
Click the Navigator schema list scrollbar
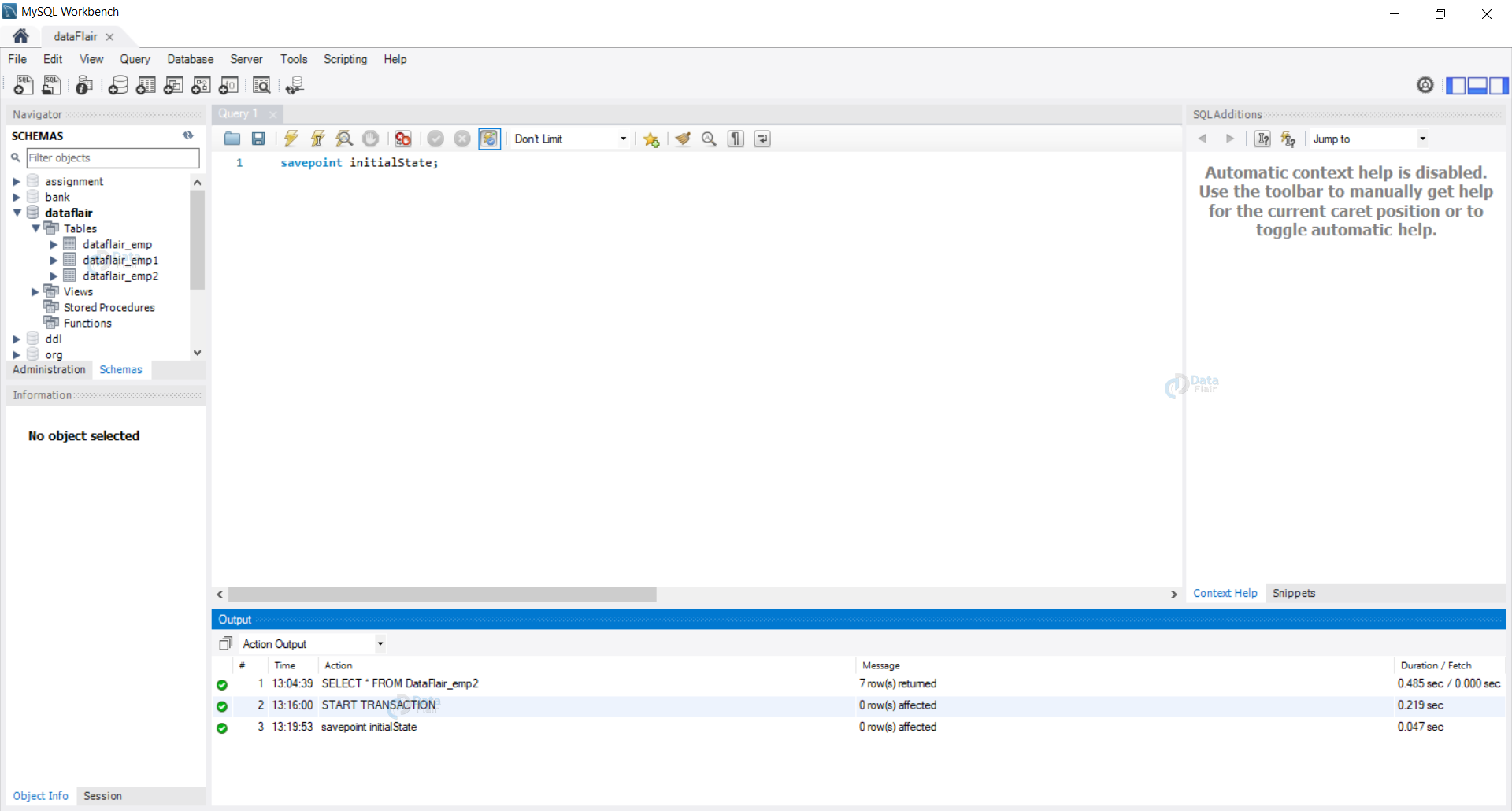[198, 240]
